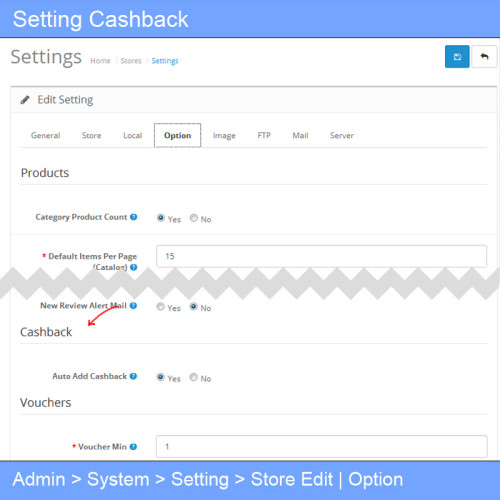Click help icon next to Default Items Per Page

[x=134, y=267]
